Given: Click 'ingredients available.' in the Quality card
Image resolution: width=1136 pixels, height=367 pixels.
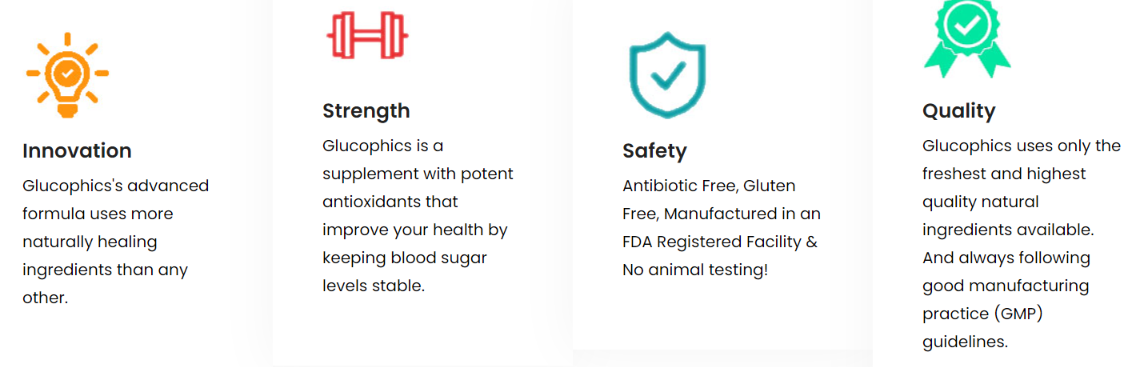Looking at the screenshot, I should tap(1008, 229).
